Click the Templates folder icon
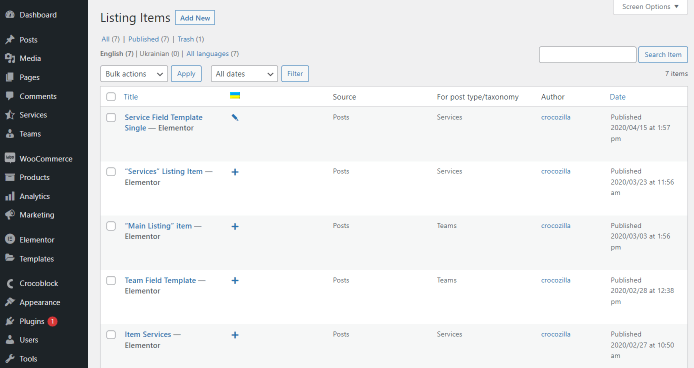 10,259
